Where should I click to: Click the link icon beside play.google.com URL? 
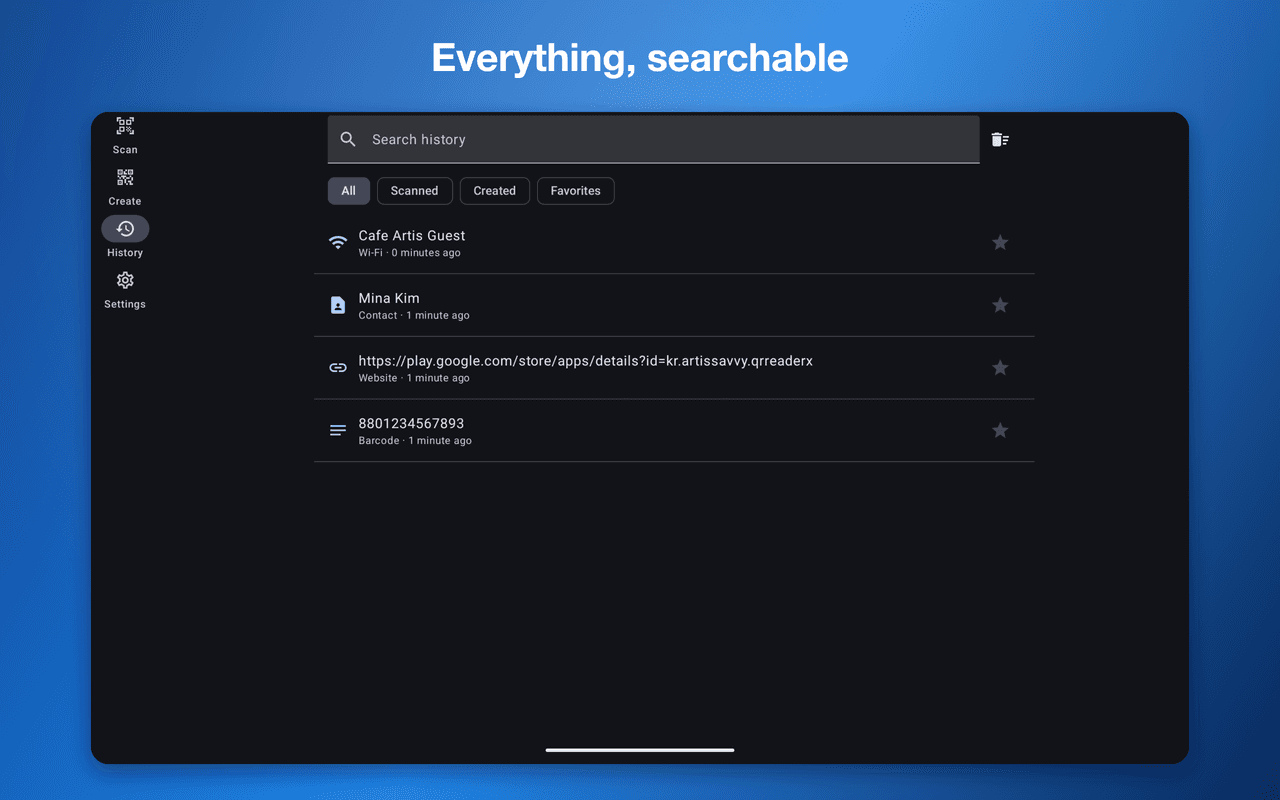coord(338,368)
